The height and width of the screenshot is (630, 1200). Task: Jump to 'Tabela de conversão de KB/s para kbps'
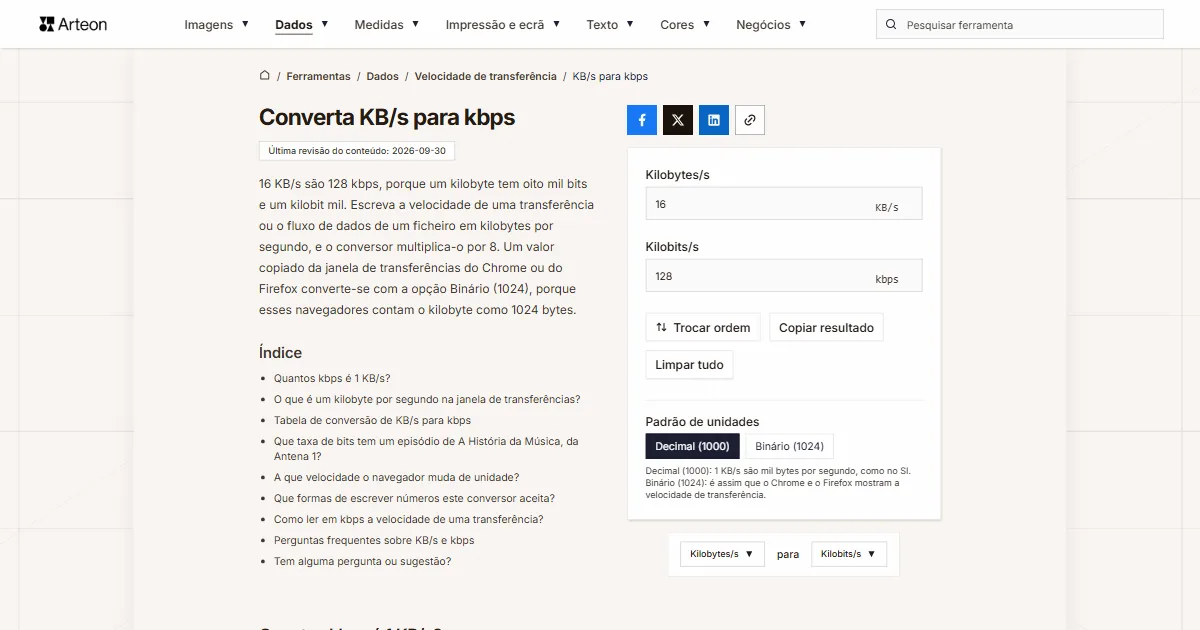372,420
